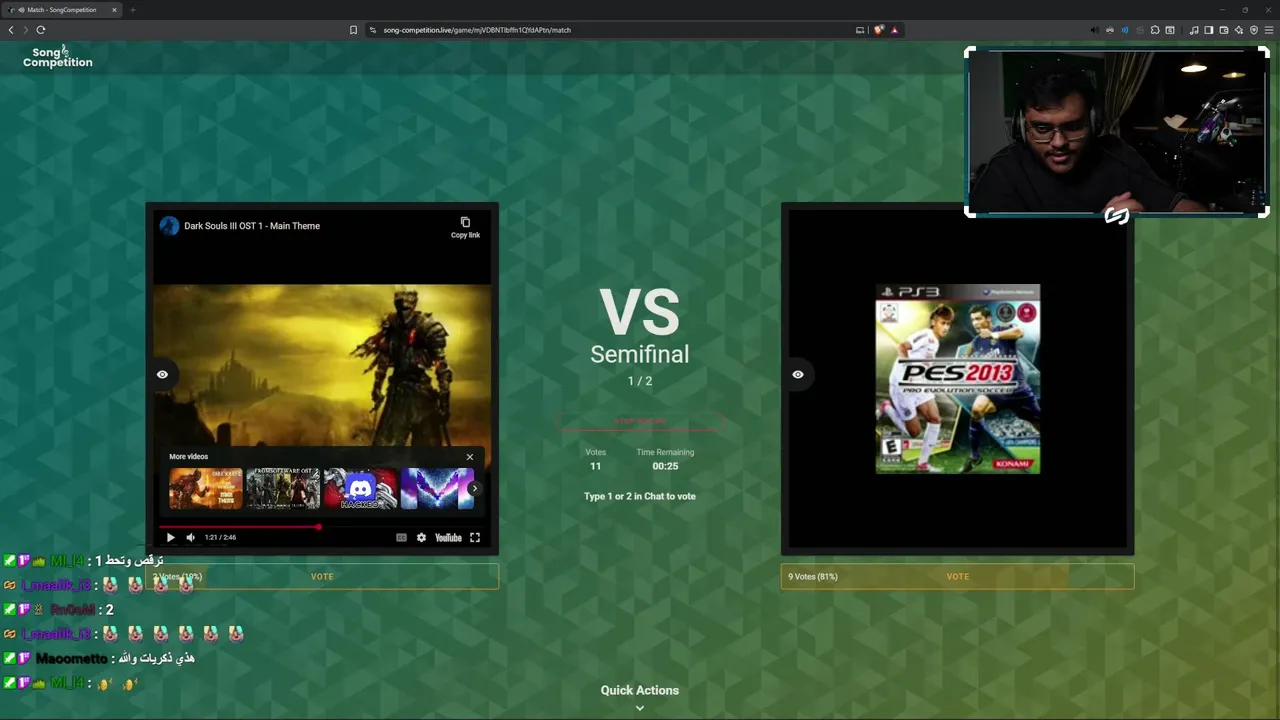This screenshot has height=720, width=1280.
Task: Open the Brave VPN shield icon
Action: coord(1254,30)
